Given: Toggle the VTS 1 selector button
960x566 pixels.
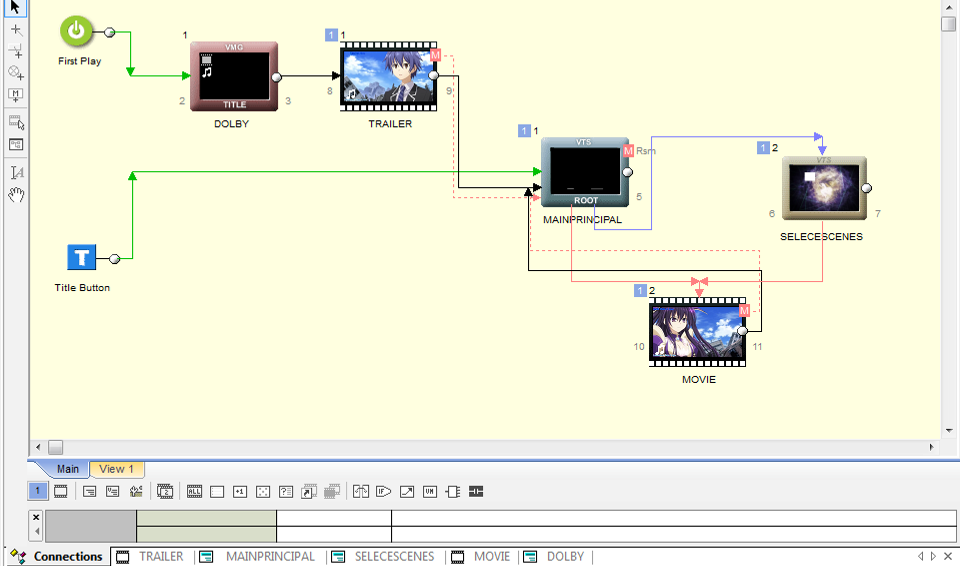Looking at the screenshot, I should point(37,491).
